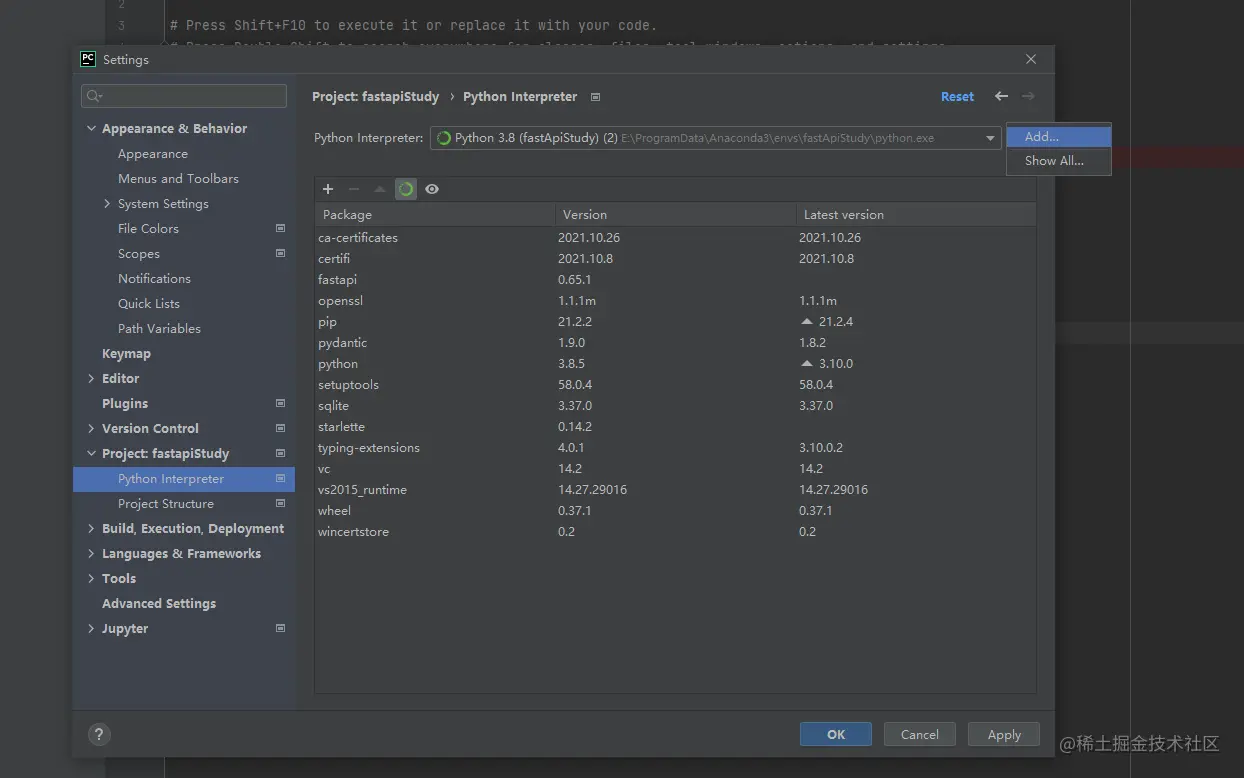
Task: Click the Project: fastapiStudy breadcrumb
Action: (376, 97)
